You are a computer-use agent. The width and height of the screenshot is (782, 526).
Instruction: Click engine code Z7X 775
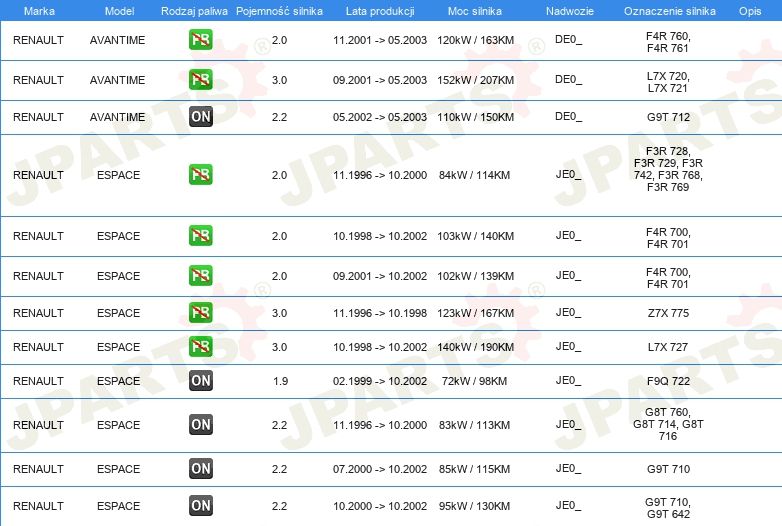pyautogui.click(x=668, y=313)
